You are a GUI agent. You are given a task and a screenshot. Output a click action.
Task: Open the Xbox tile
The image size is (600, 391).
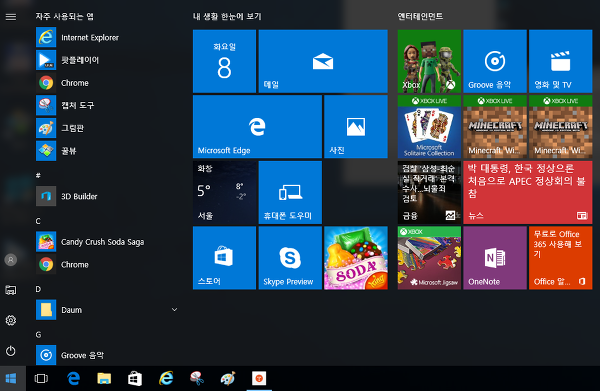coord(429,61)
